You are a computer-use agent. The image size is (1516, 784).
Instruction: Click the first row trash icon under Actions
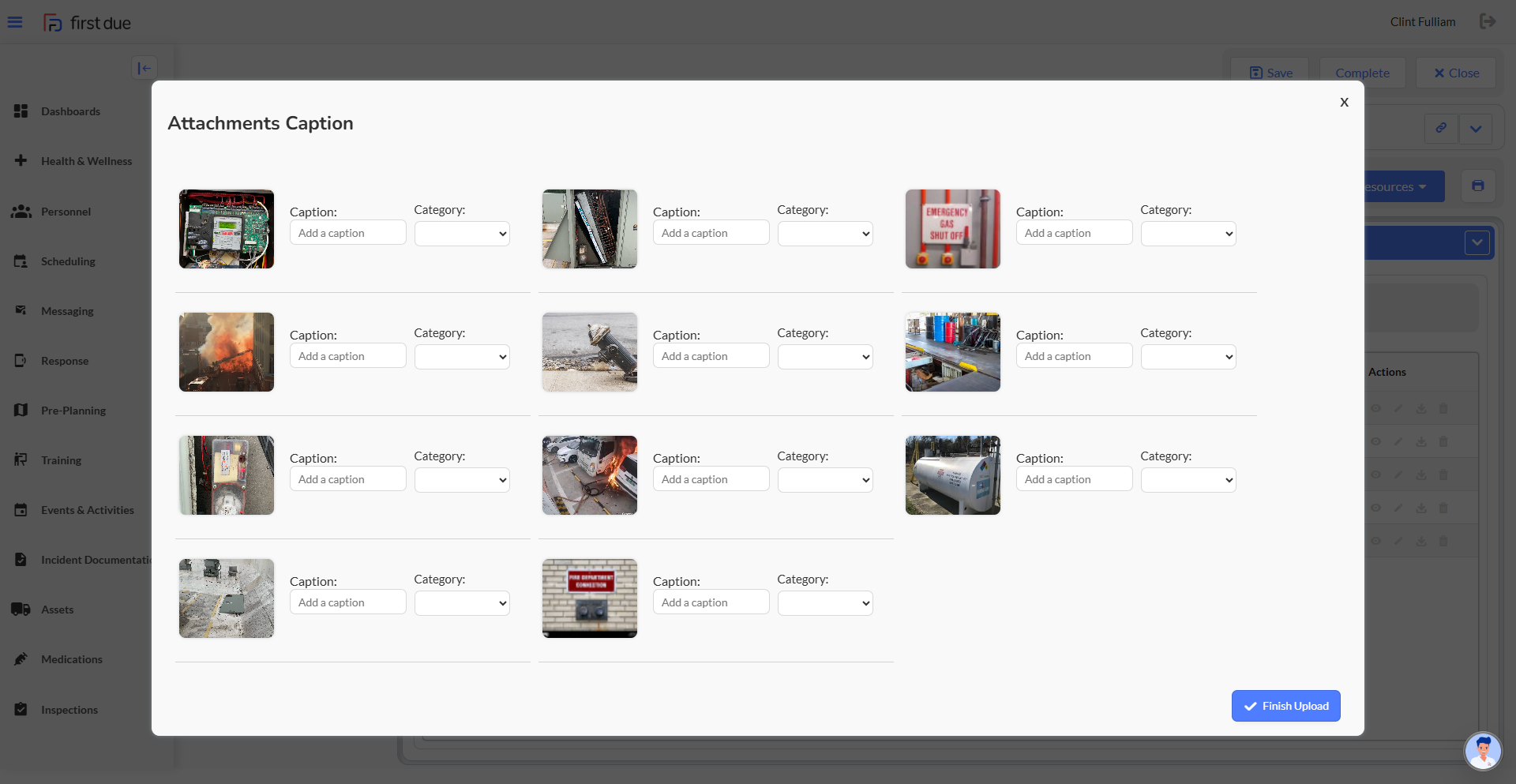pyautogui.click(x=1443, y=408)
